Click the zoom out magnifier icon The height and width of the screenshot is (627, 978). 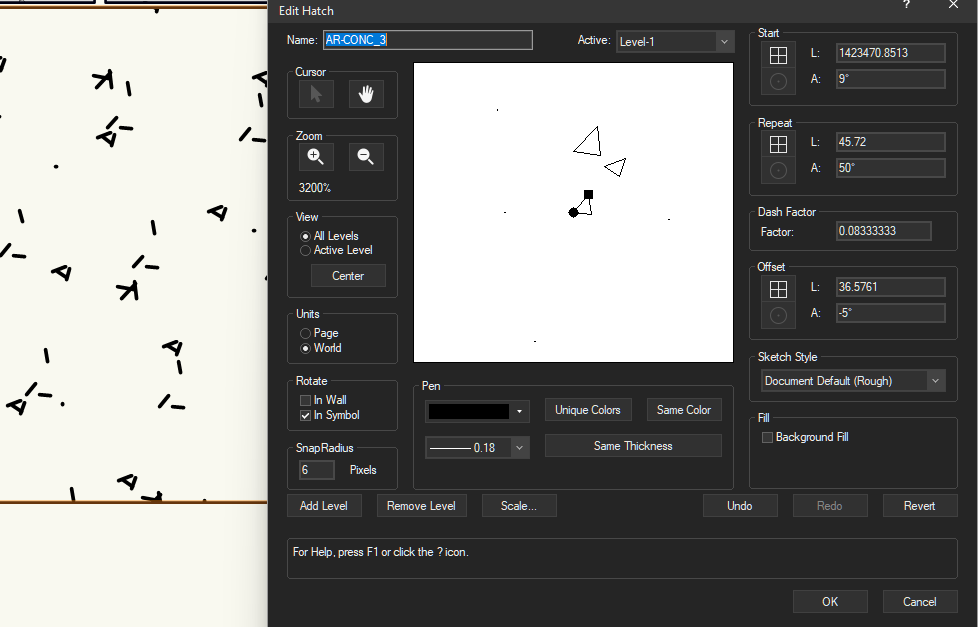[x=366, y=157]
